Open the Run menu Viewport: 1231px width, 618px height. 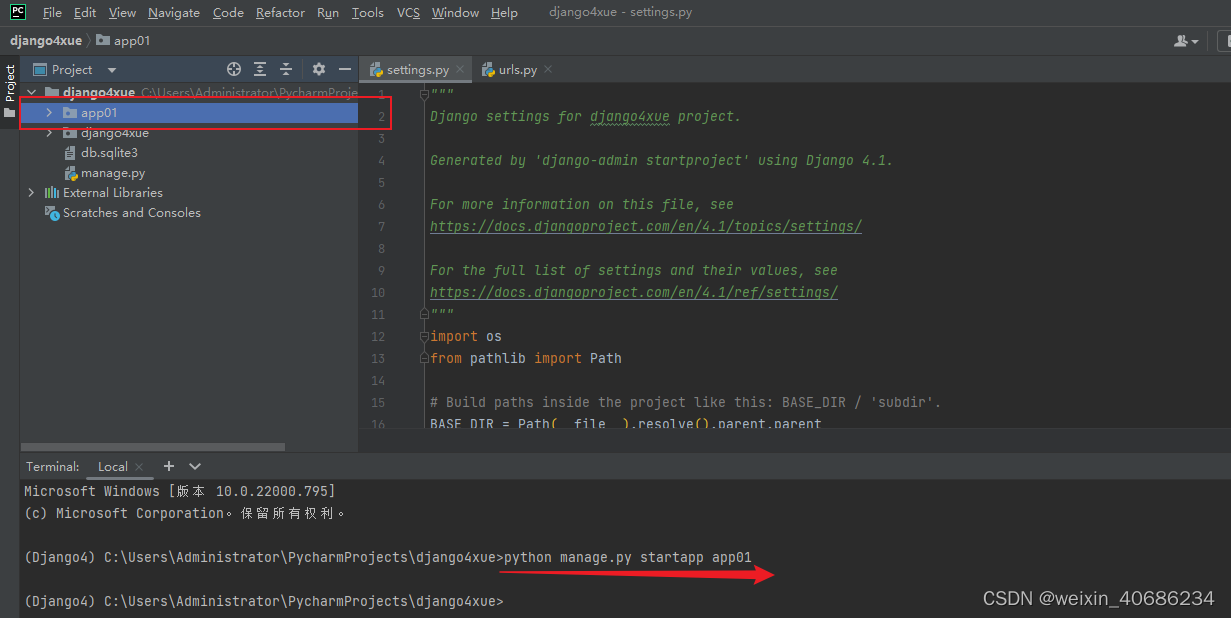click(327, 13)
